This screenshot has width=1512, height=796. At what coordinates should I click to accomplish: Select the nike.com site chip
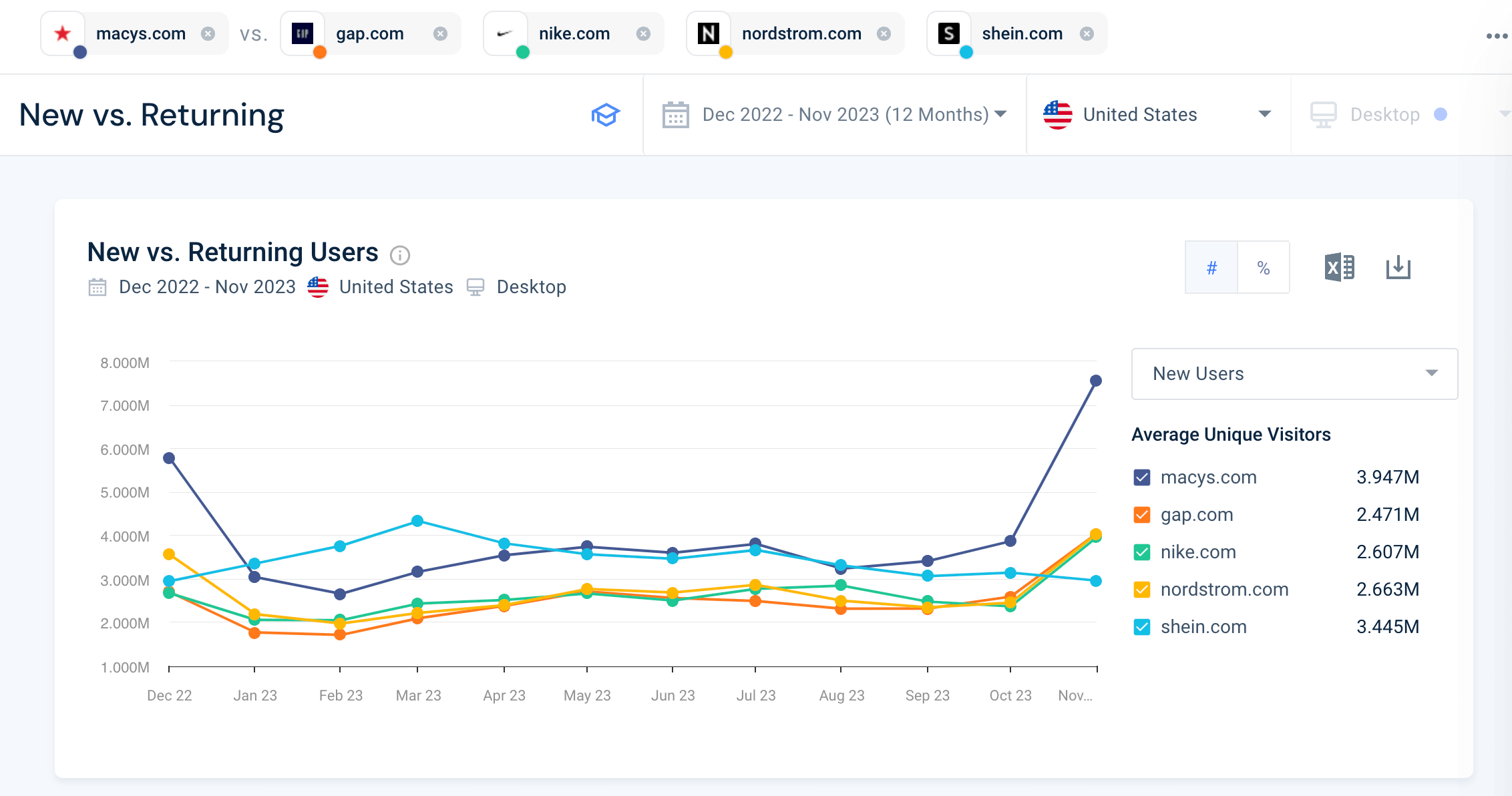(574, 33)
